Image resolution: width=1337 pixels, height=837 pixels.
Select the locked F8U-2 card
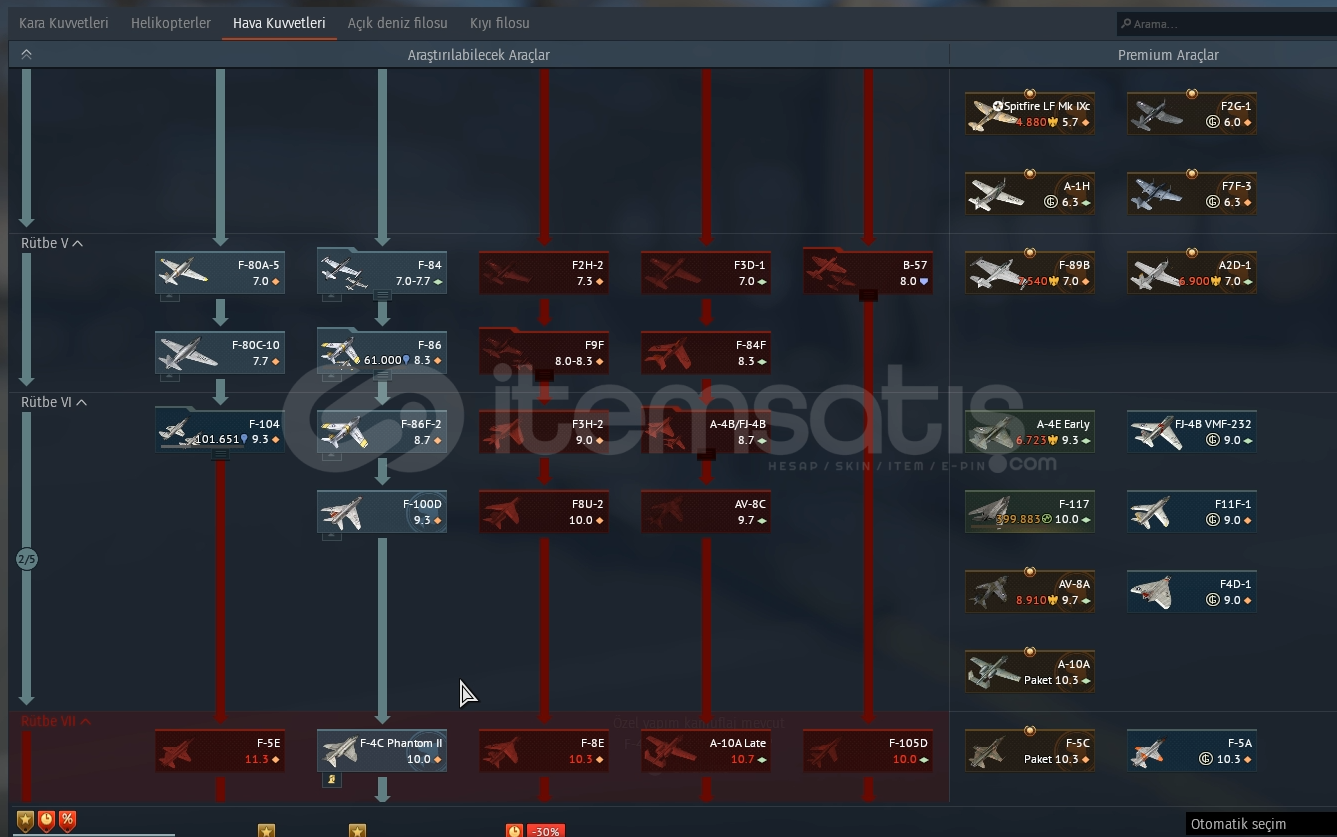pyautogui.click(x=544, y=511)
